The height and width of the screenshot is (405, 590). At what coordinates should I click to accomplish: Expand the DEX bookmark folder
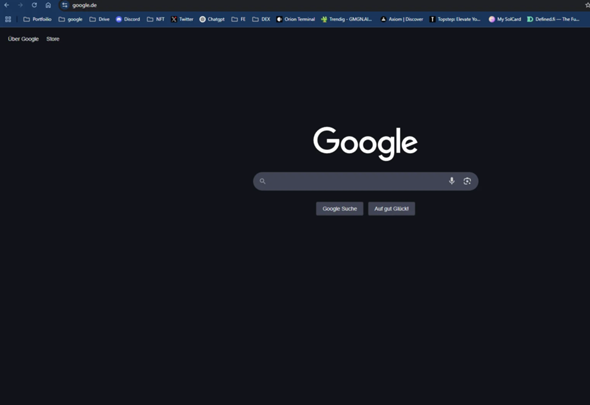click(261, 19)
